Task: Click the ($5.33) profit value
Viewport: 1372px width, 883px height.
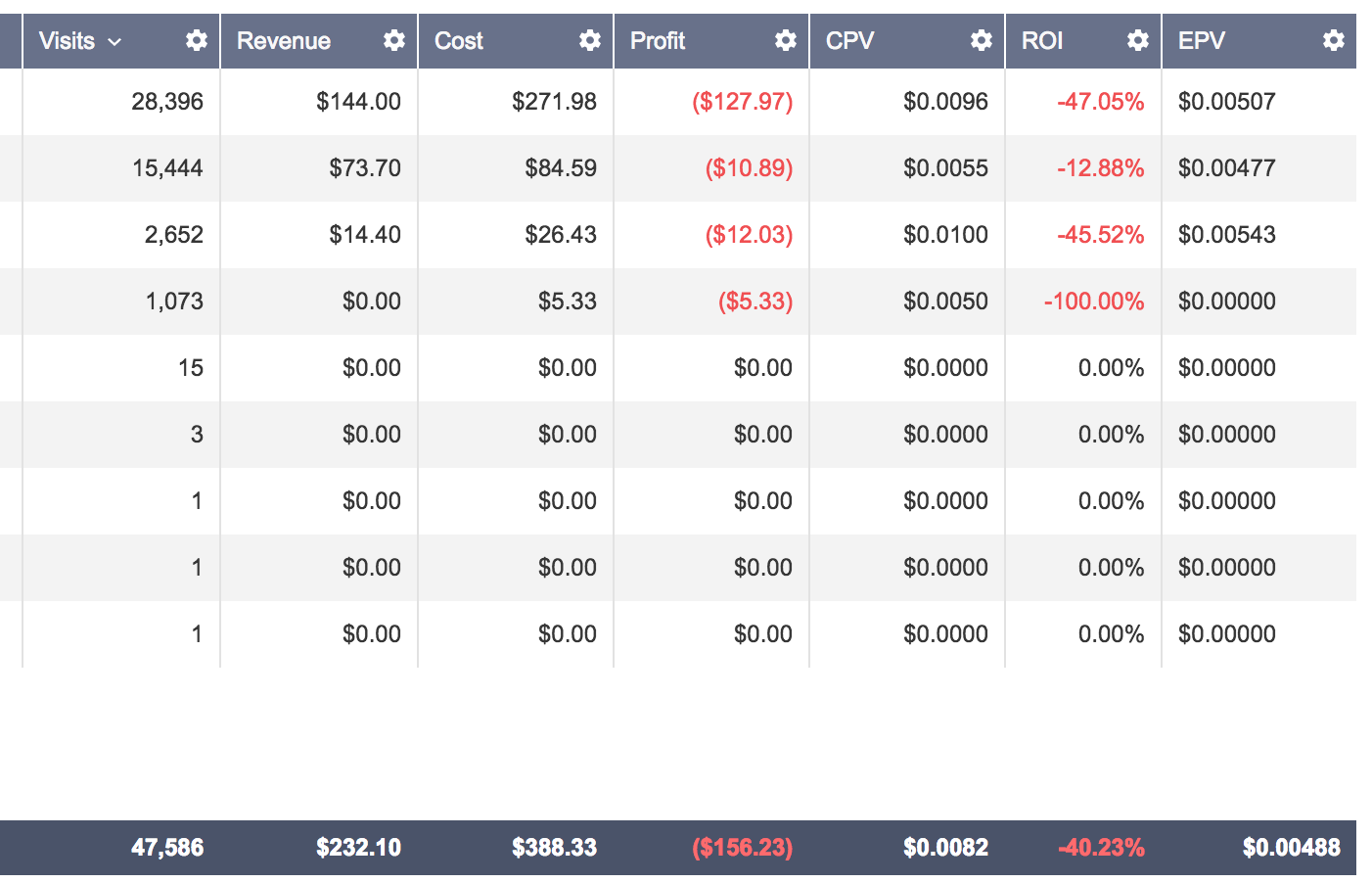Action: tap(755, 302)
